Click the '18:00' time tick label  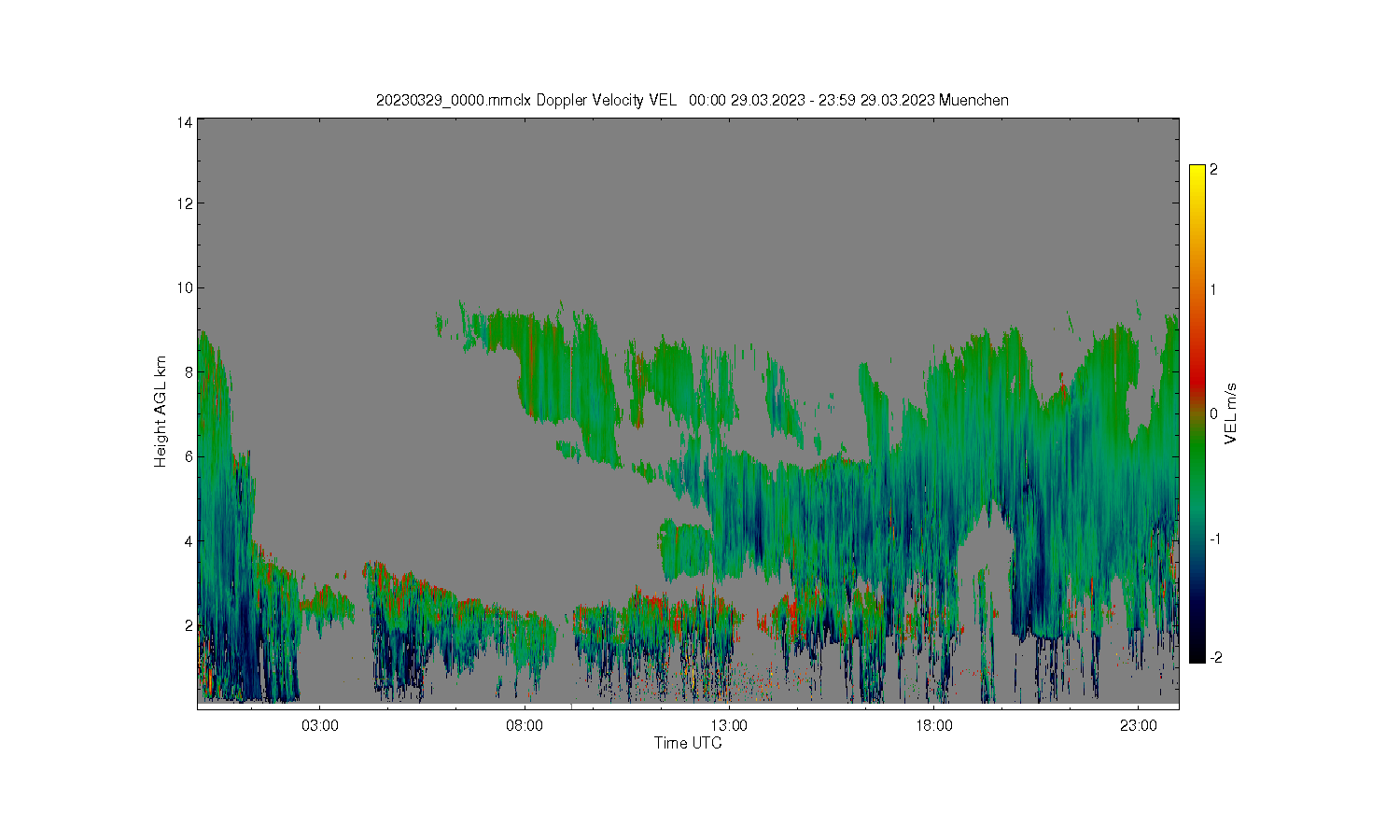pyautogui.click(x=934, y=725)
